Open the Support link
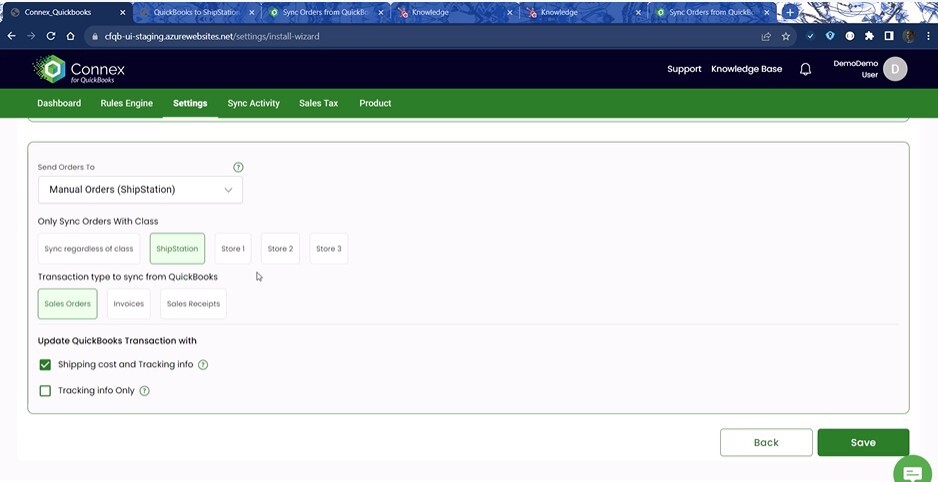 [x=684, y=69]
